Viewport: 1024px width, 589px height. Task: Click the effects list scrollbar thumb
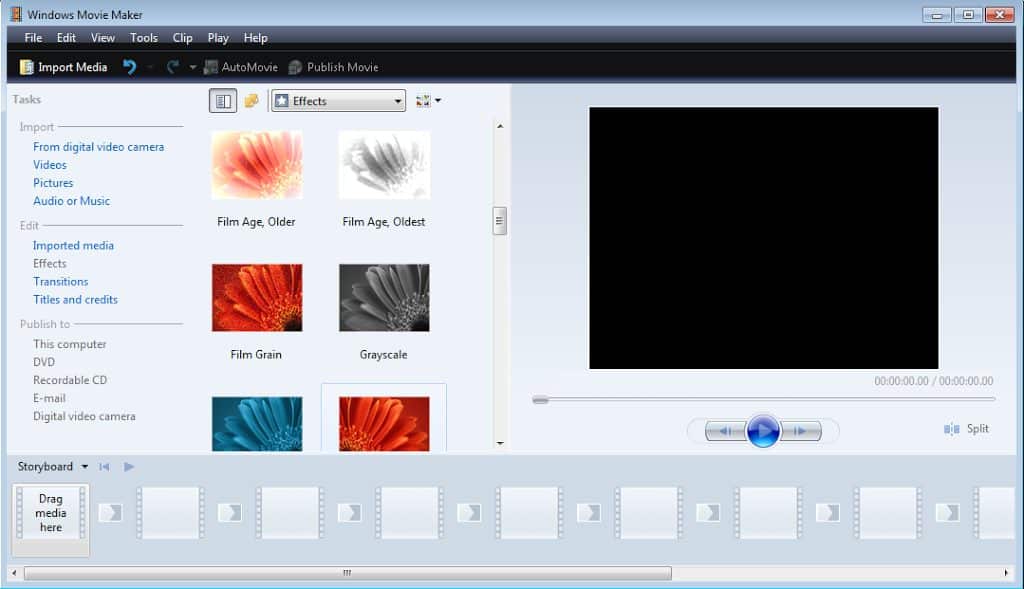click(500, 221)
